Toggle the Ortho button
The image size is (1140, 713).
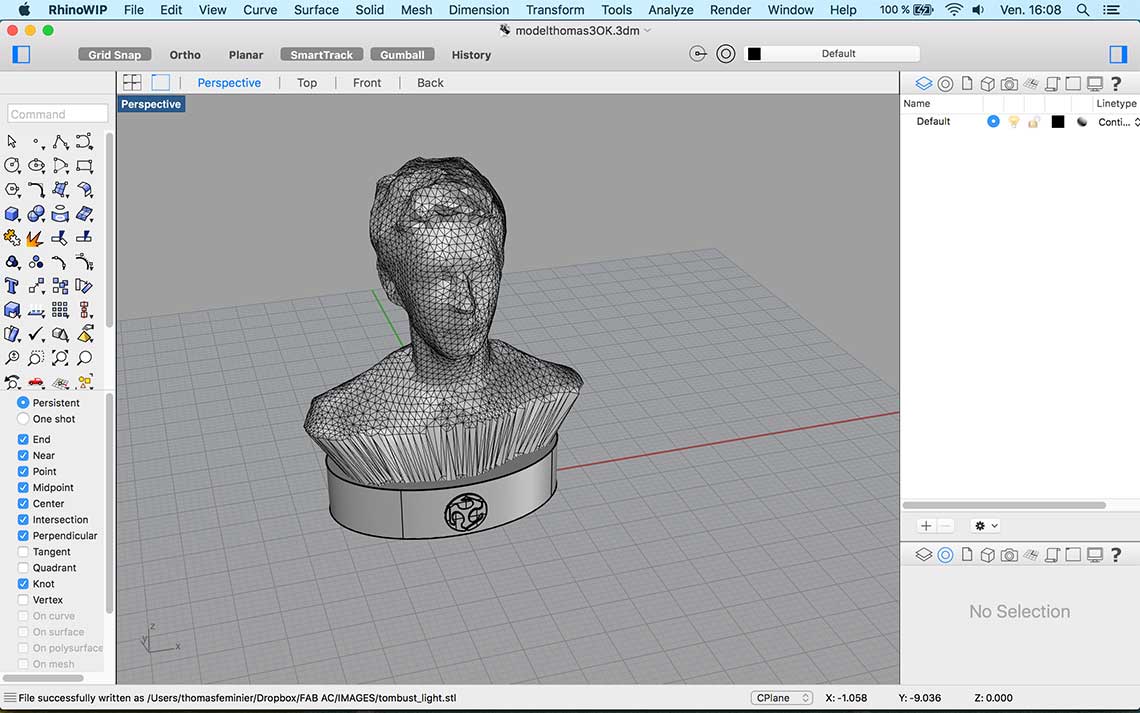tap(185, 55)
